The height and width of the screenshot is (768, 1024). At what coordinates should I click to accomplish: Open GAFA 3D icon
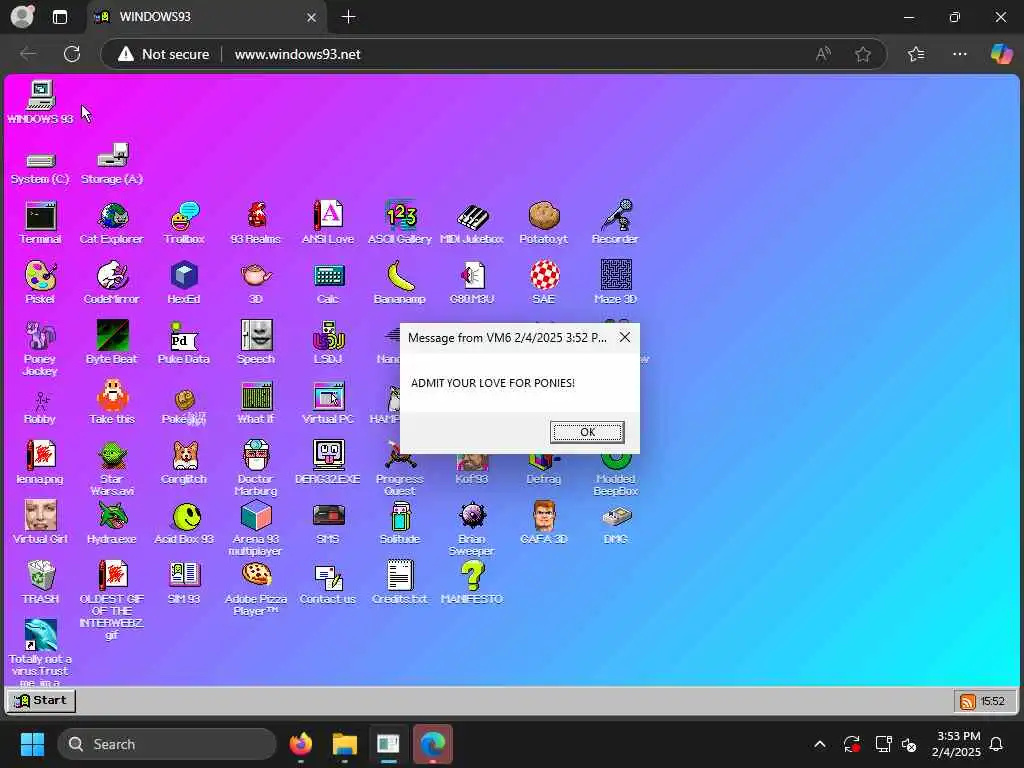(544, 523)
